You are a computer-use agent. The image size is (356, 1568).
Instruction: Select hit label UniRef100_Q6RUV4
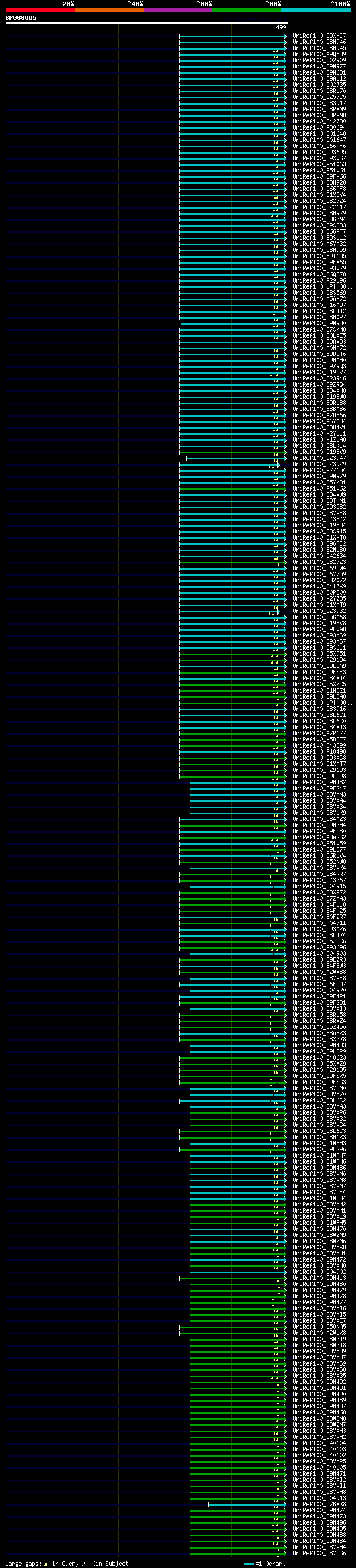319,856
